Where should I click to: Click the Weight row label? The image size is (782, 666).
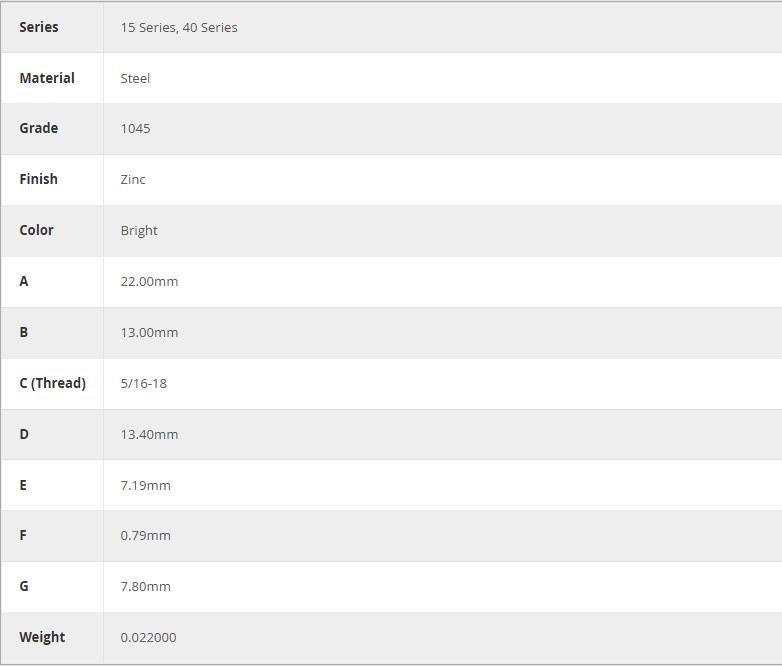(42, 637)
